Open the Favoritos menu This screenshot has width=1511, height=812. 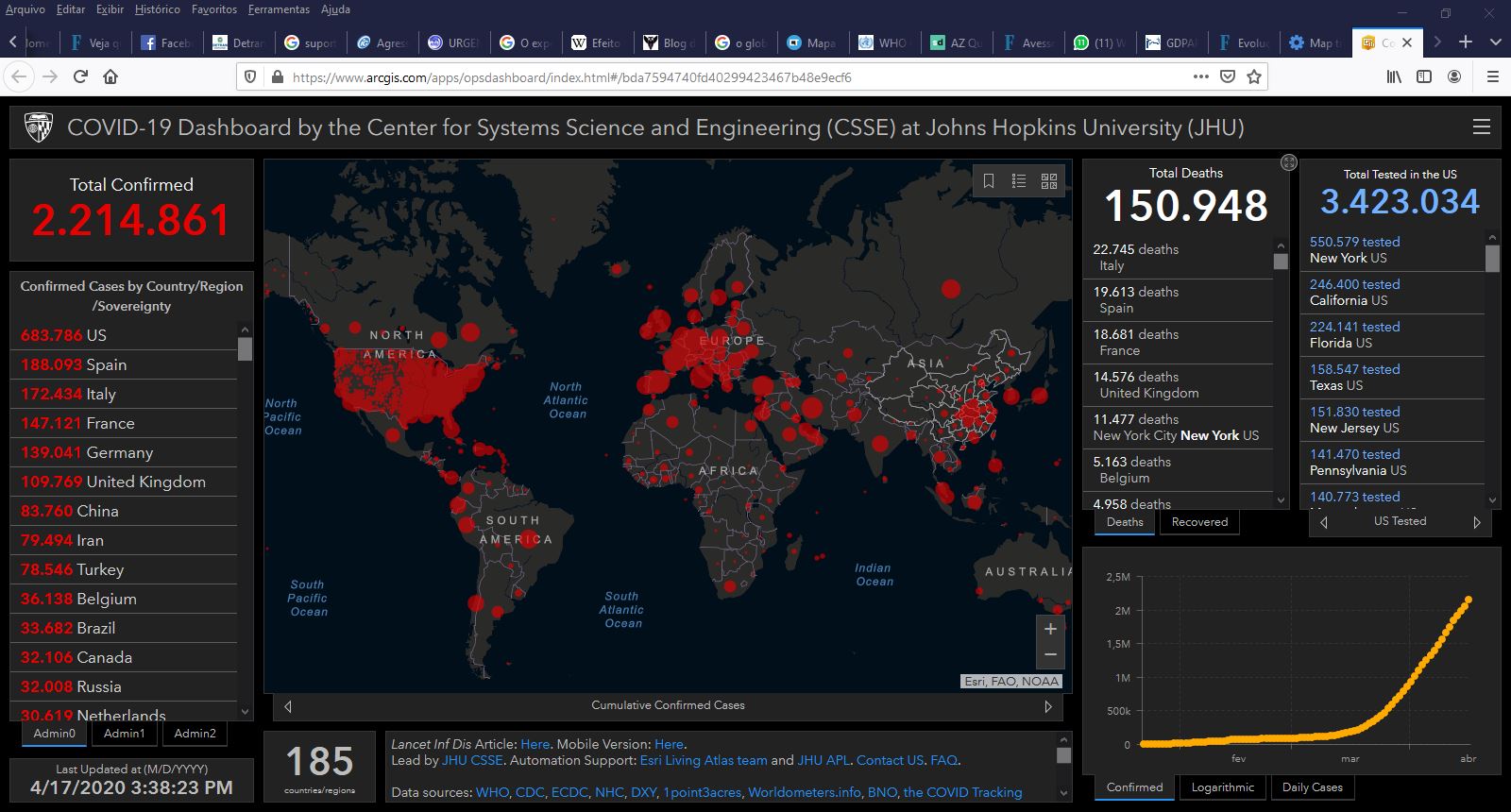tap(214, 9)
